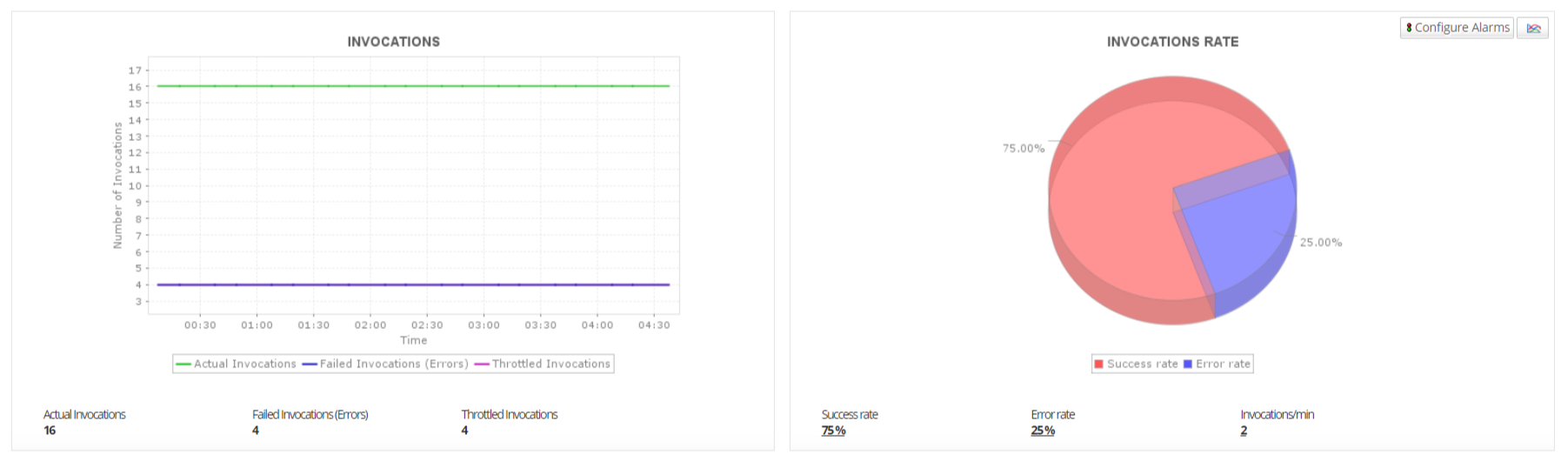Image resolution: width=1568 pixels, height=461 pixels.
Task: Click the traffic light alarm icon
Action: tap(1409, 28)
